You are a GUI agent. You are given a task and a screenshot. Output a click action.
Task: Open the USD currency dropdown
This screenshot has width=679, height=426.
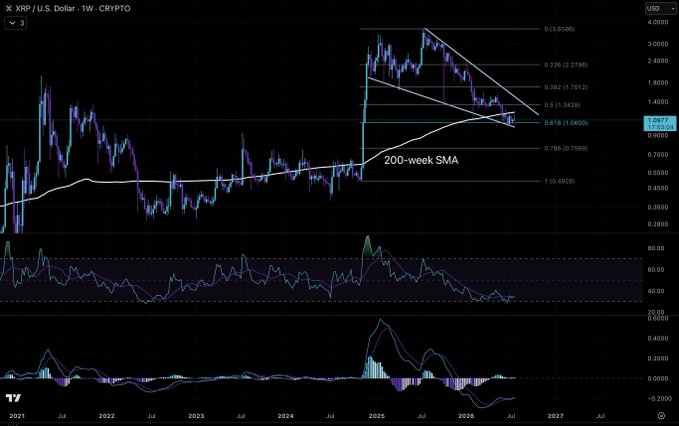[661, 8]
